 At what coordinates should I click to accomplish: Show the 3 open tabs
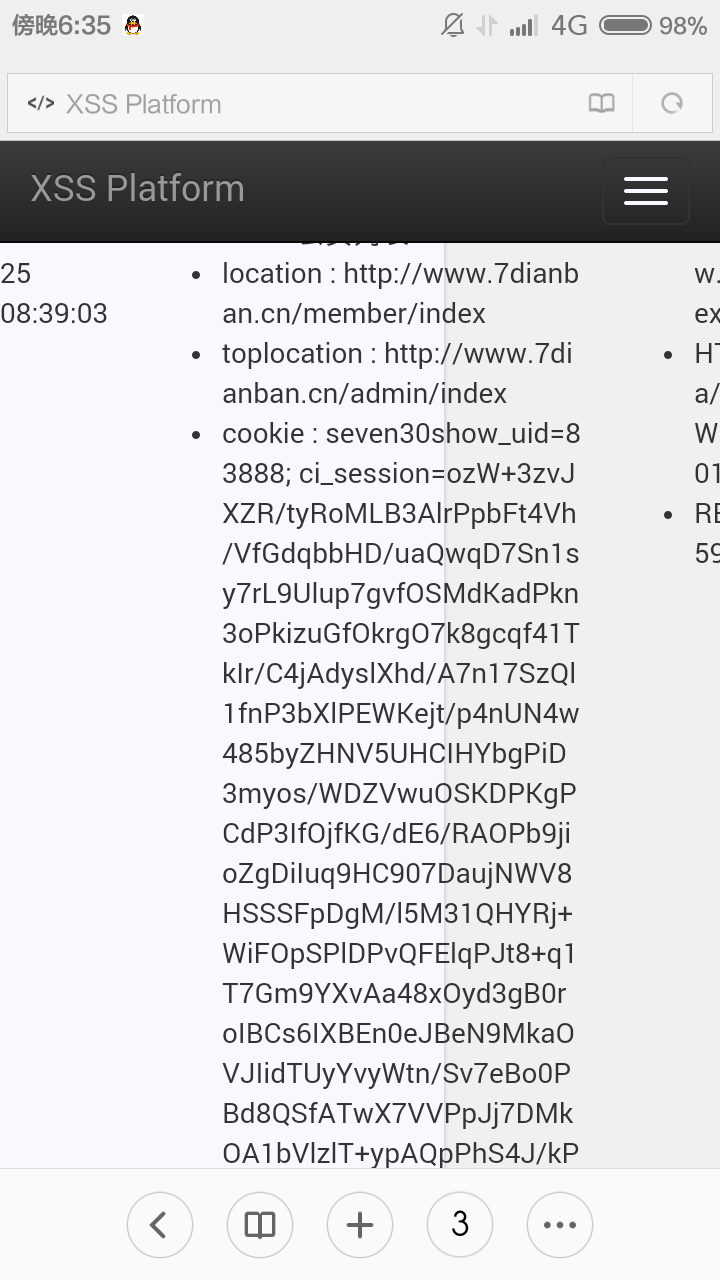[x=460, y=1224]
